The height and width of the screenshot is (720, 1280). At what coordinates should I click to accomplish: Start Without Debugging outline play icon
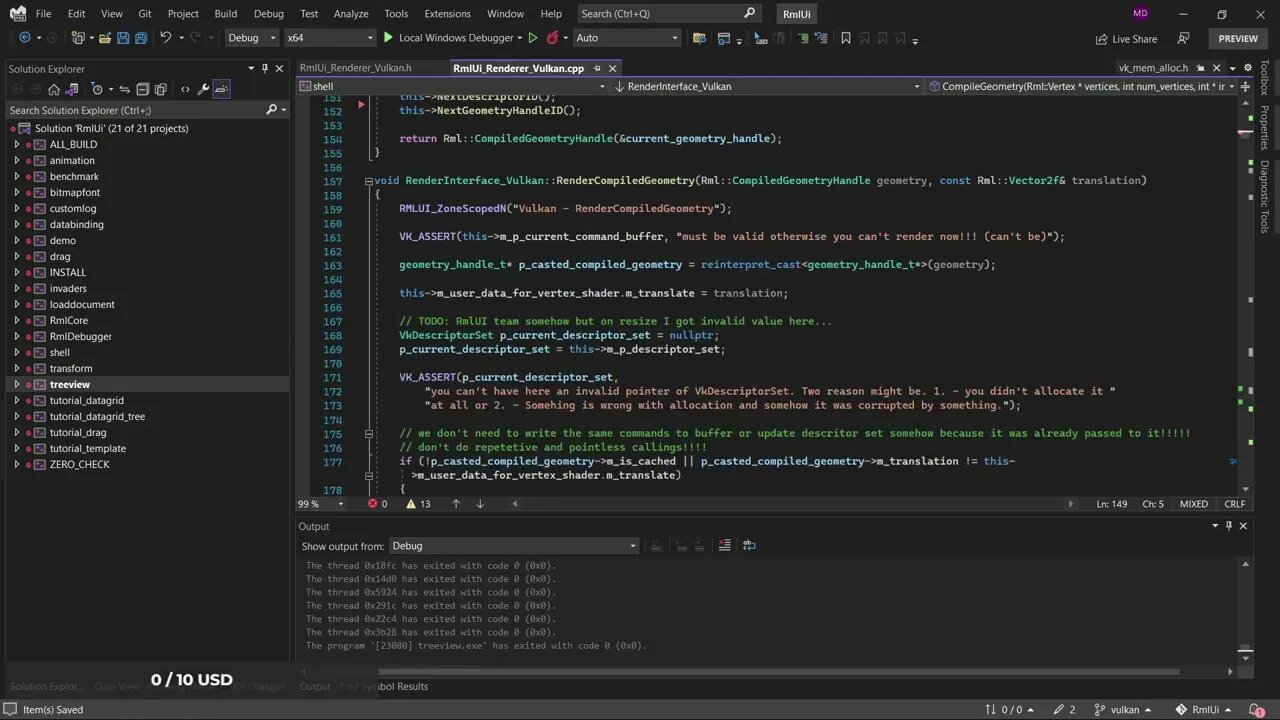point(533,38)
